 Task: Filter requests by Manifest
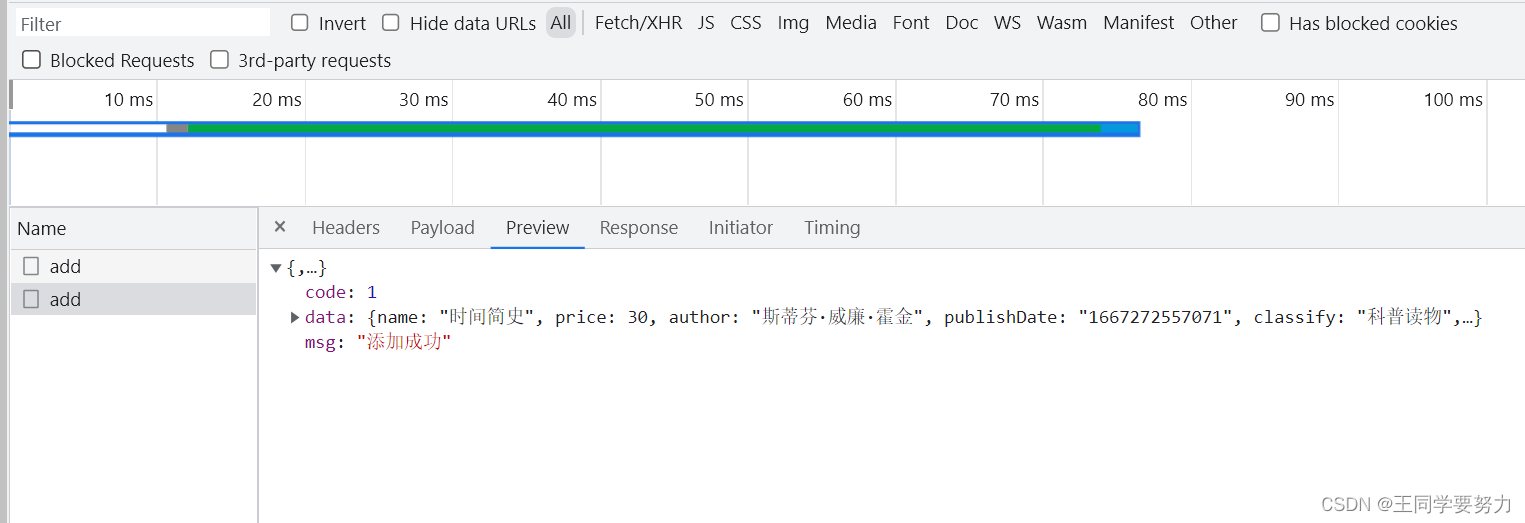[x=1139, y=22]
